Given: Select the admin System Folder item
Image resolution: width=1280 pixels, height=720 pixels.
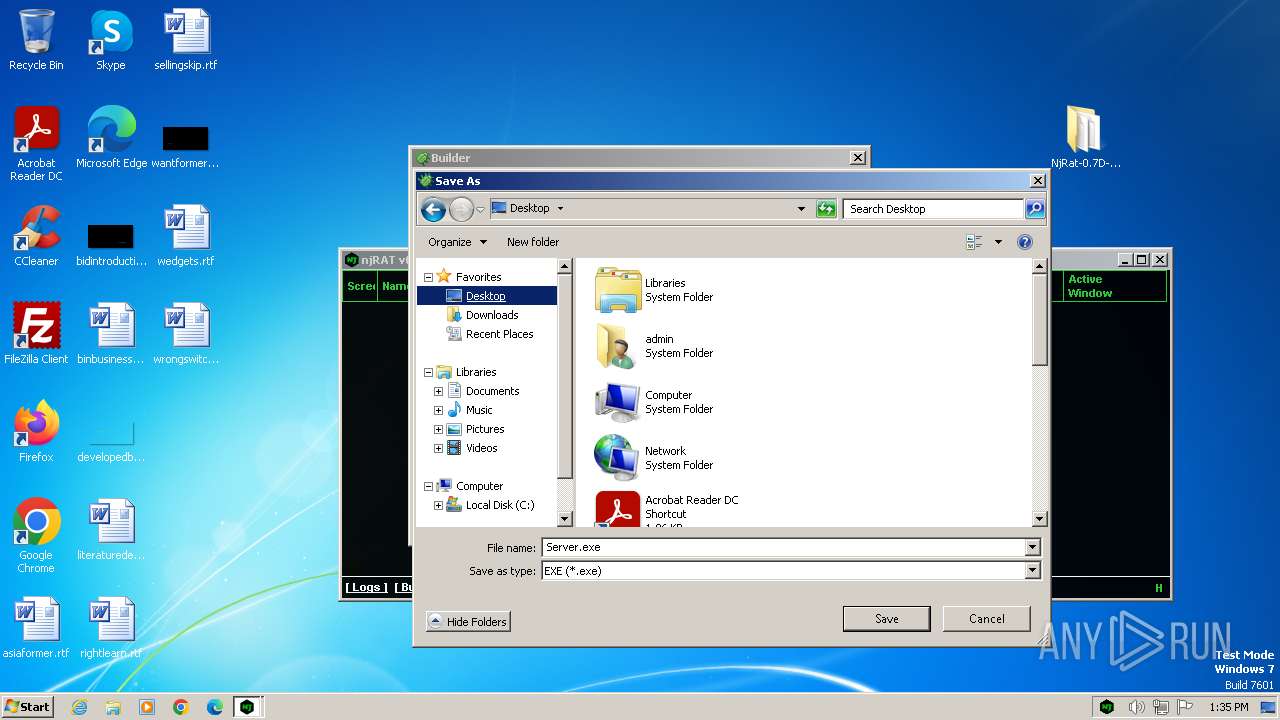Looking at the screenshot, I should pos(655,346).
